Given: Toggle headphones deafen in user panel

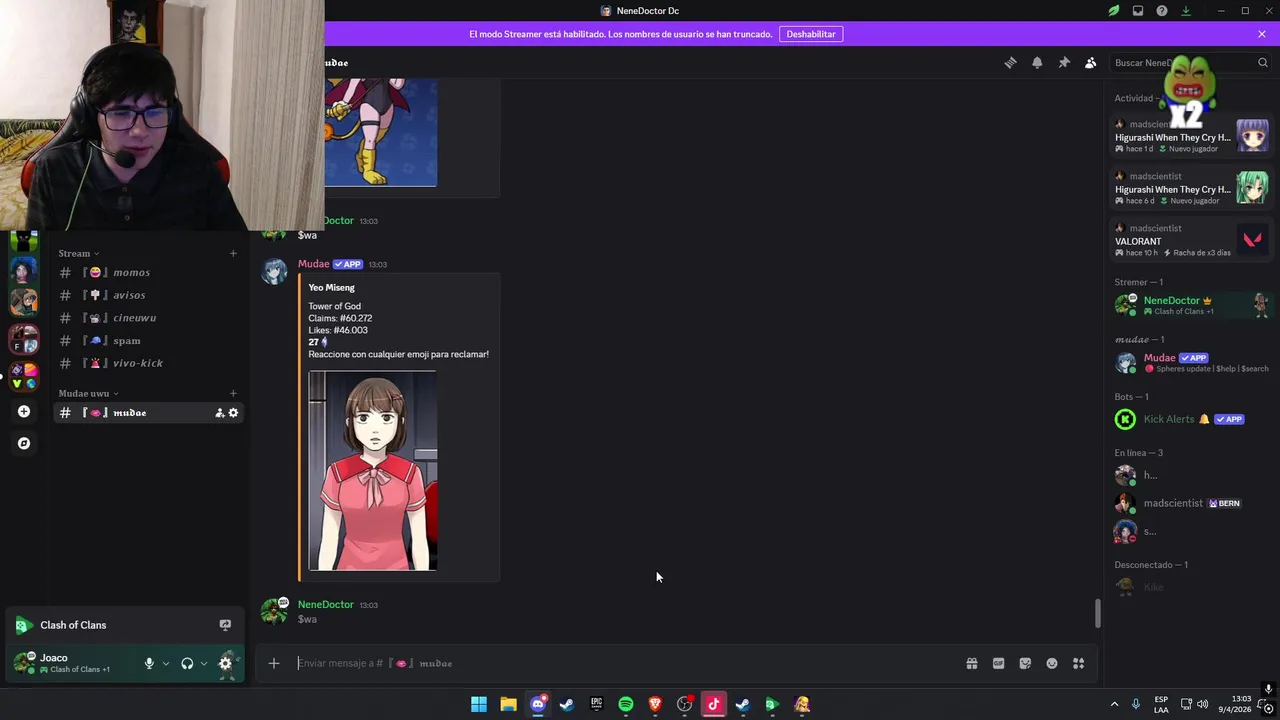Looking at the screenshot, I should pos(187,663).
